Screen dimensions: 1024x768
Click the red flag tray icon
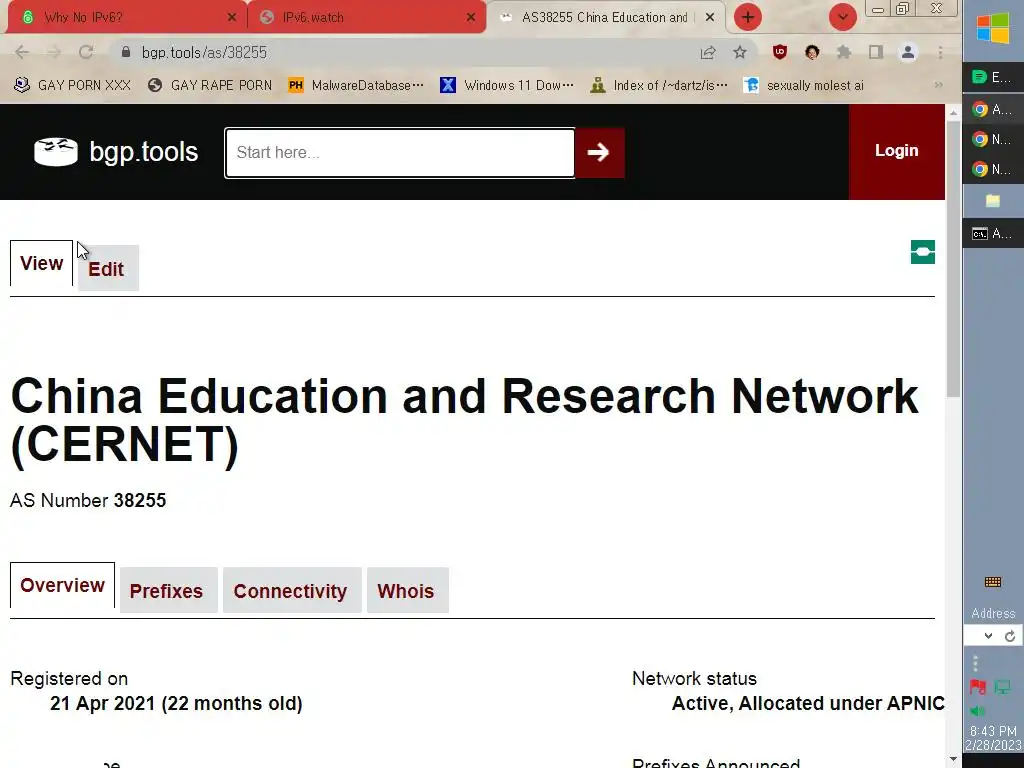tap(978, 687)
